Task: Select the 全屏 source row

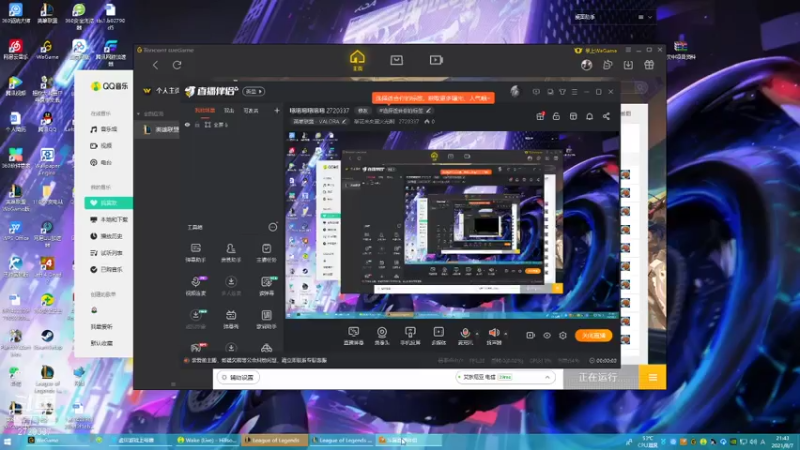Action: pyautogui.click(x=232, y=125)
